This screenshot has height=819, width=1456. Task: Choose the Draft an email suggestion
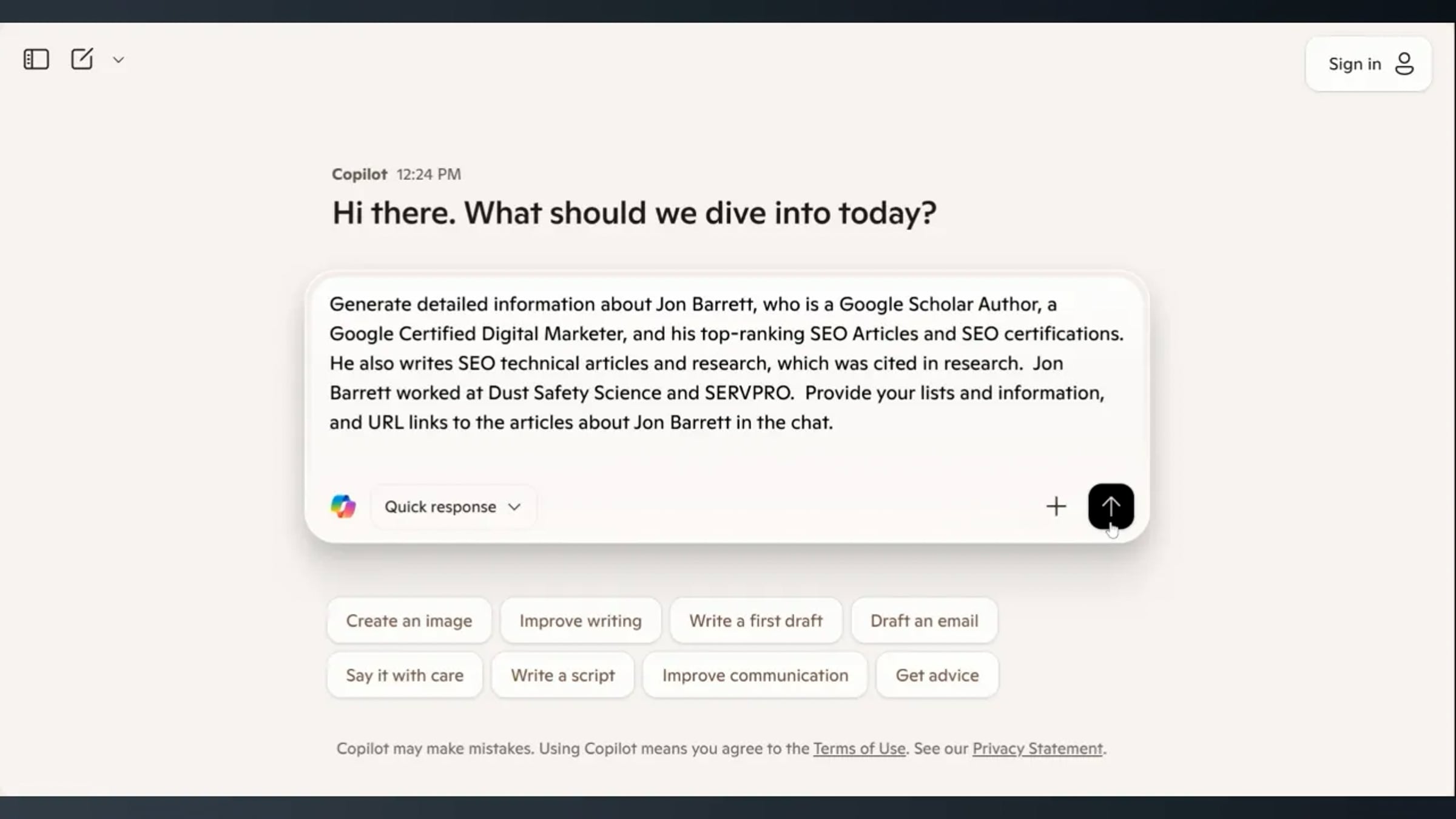coord(925,621)
